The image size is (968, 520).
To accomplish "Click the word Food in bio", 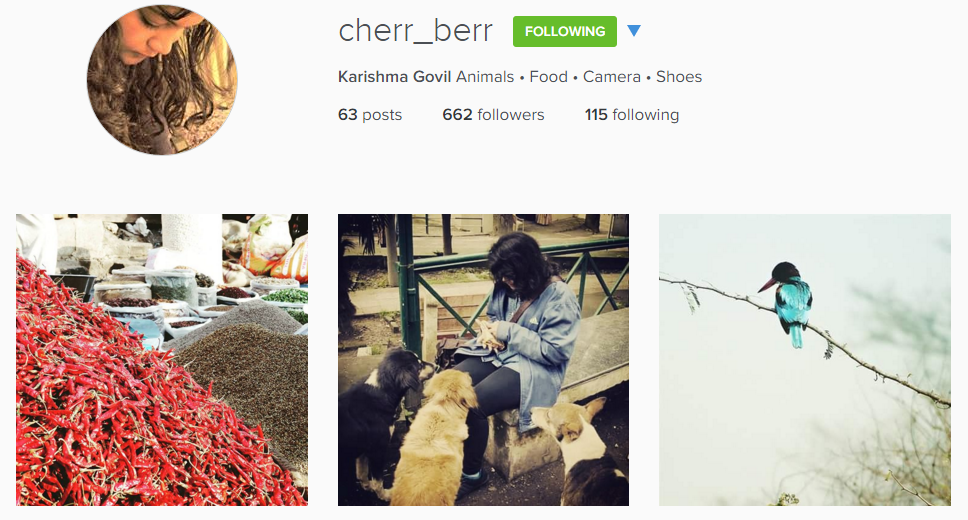I will coord(548,77).
